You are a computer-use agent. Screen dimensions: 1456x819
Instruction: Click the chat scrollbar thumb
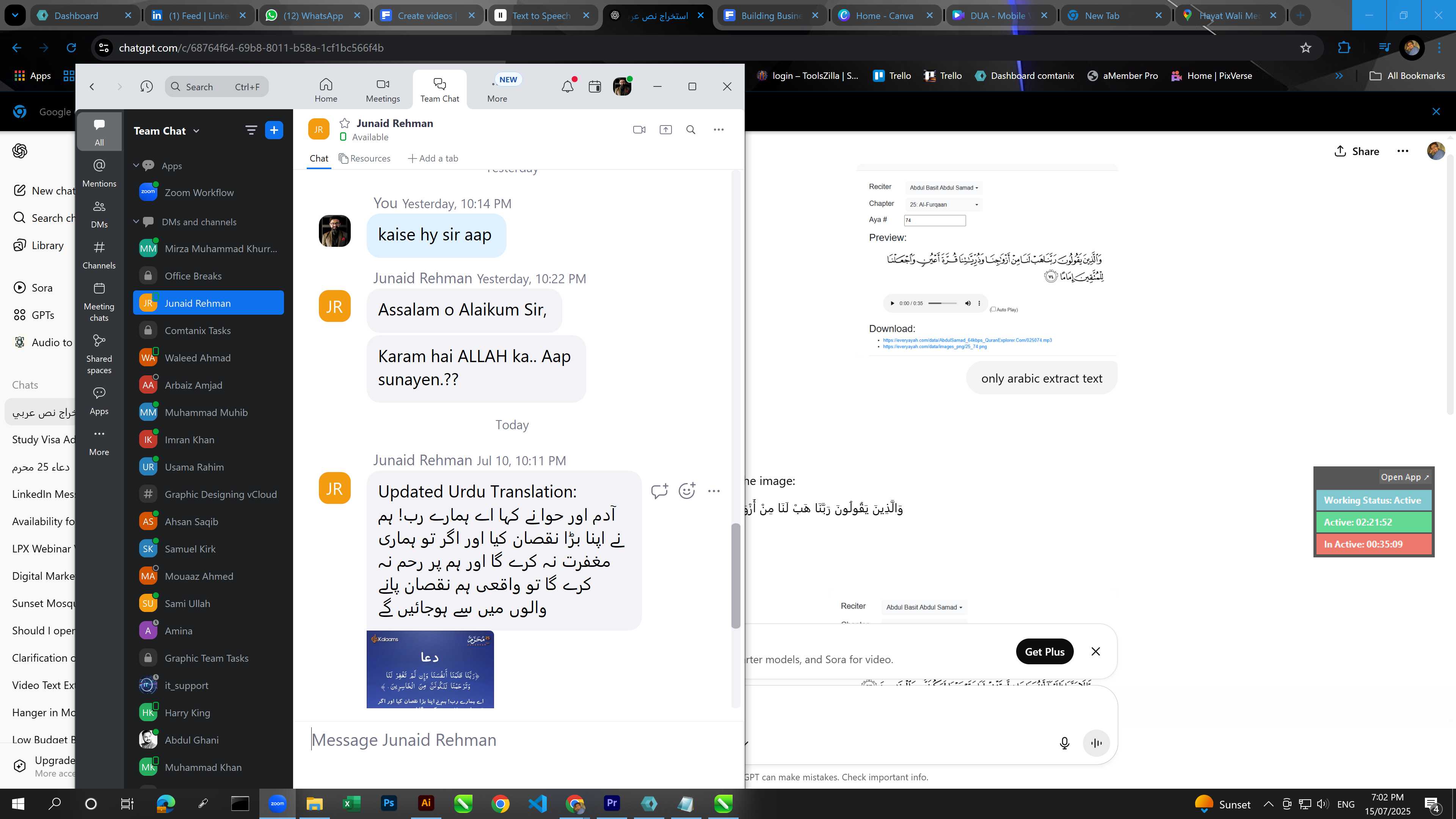[x=735, y=576]
